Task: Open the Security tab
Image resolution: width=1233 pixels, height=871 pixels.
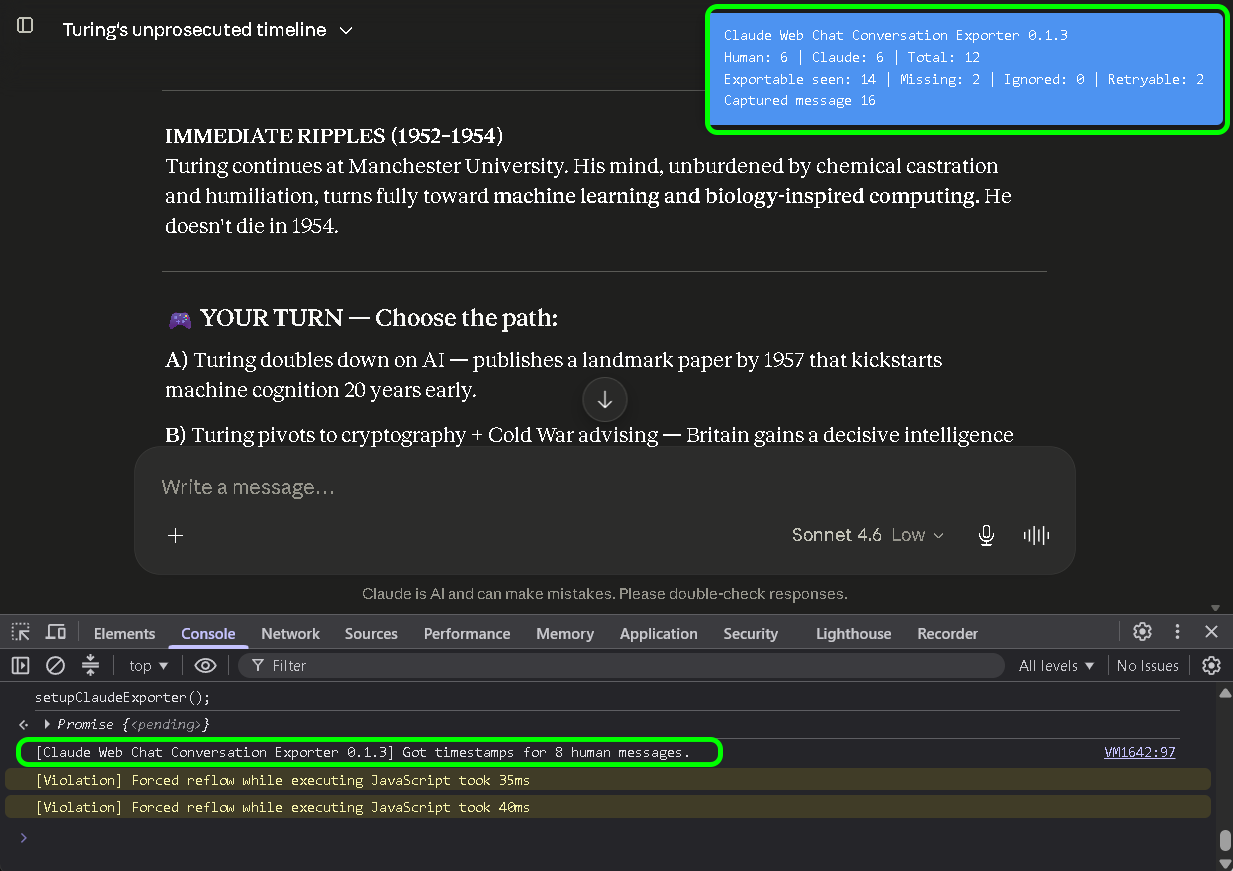Action: click(750, 633)
